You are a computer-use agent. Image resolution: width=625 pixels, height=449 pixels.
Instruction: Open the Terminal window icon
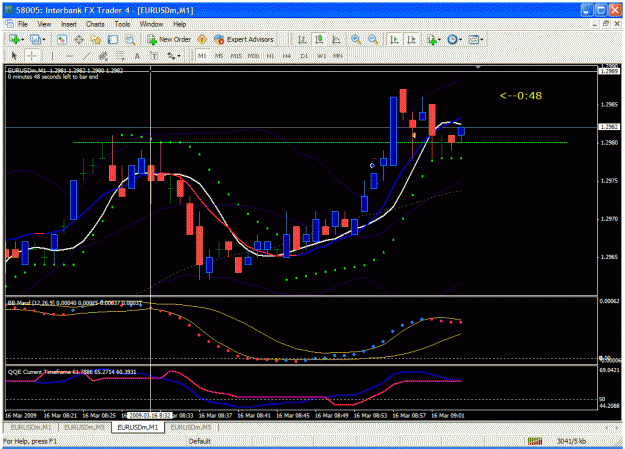[x=113, y=39]
